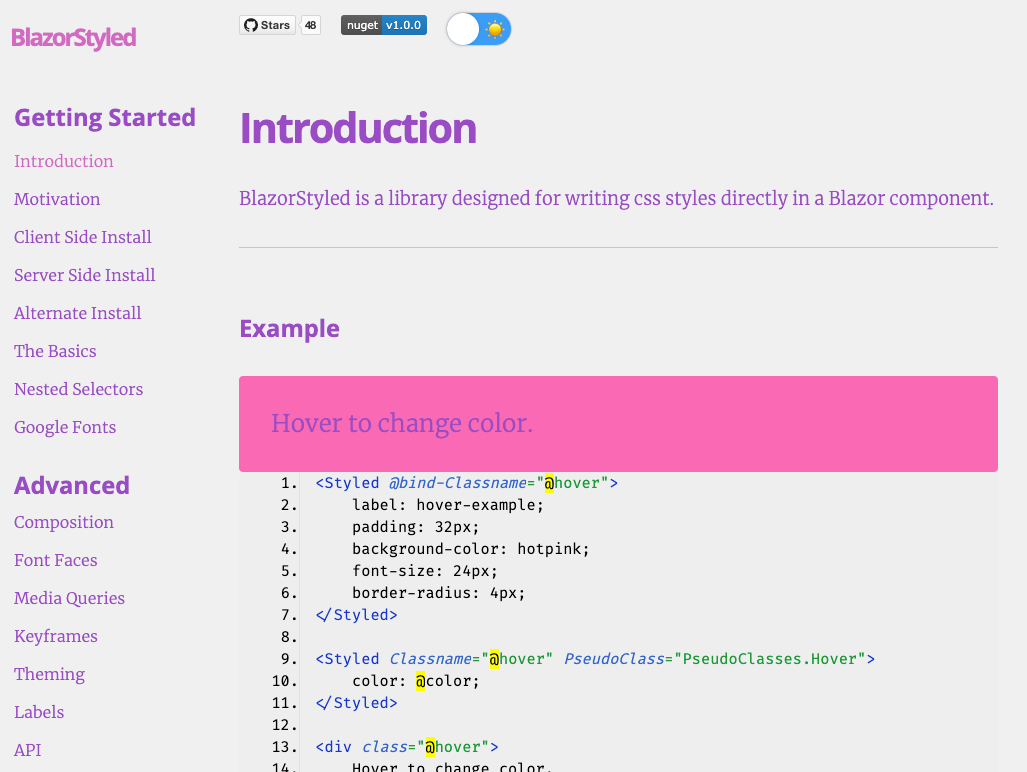
Task: Click '@bind-Classname' attribute in code
Action: pos(458,483)
